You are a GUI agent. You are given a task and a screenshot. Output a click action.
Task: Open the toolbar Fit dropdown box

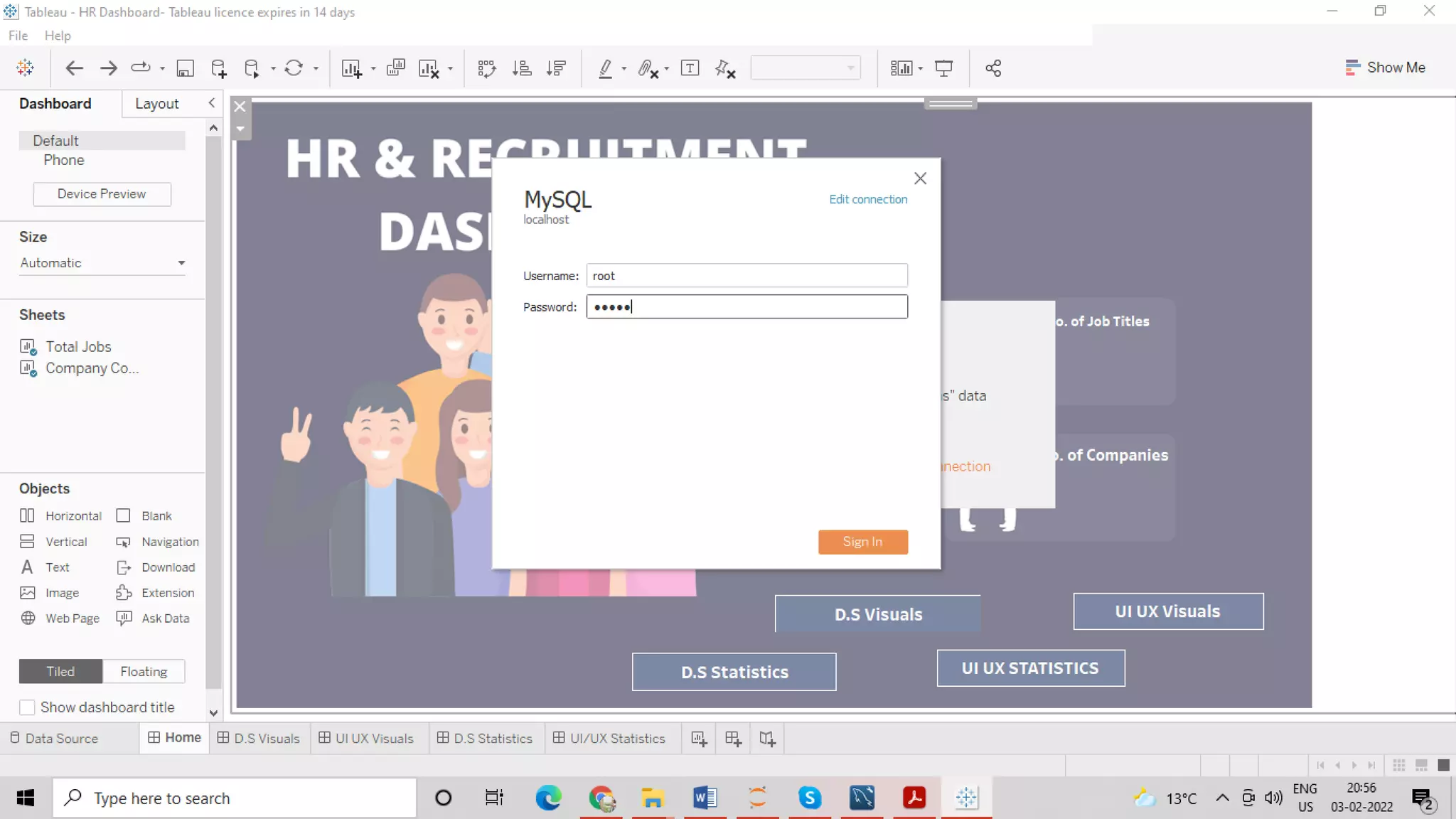[x=805, y=68]
